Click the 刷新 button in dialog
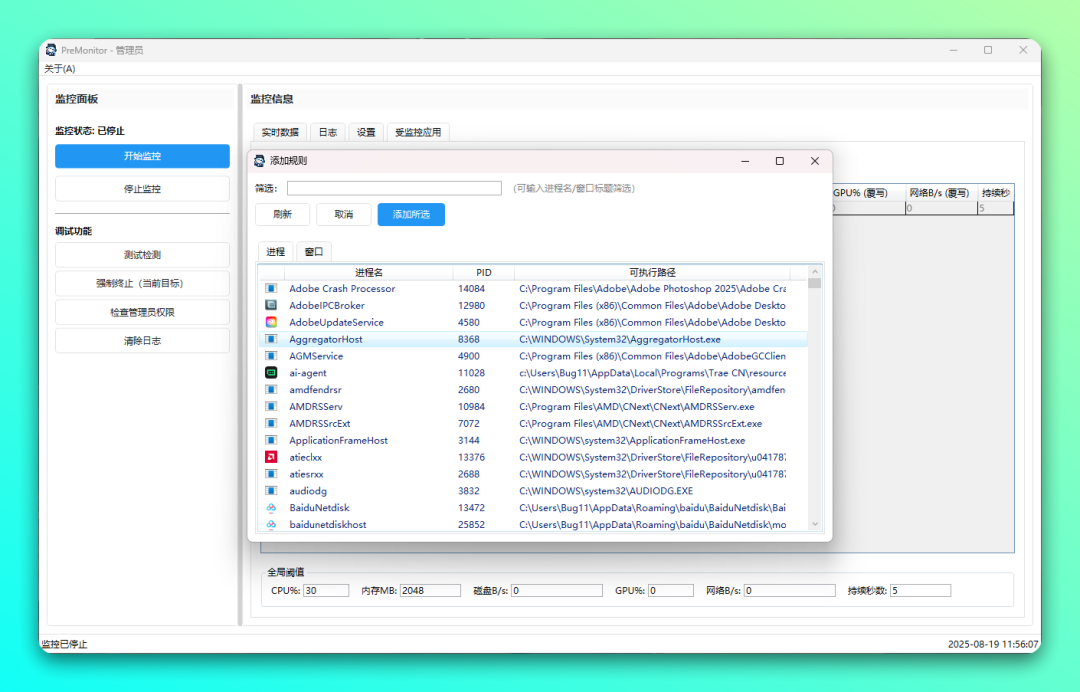This screenshot has width=1080, height=692. 282,214
